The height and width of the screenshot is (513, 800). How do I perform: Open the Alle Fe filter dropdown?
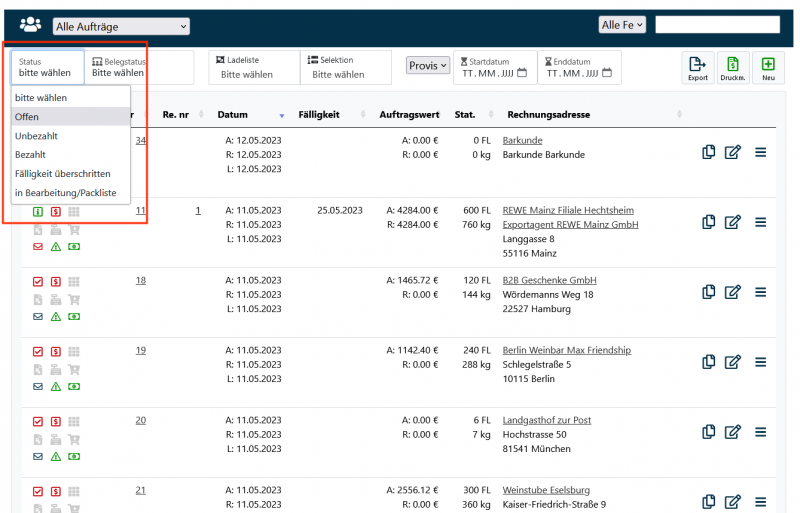[622, 25]
